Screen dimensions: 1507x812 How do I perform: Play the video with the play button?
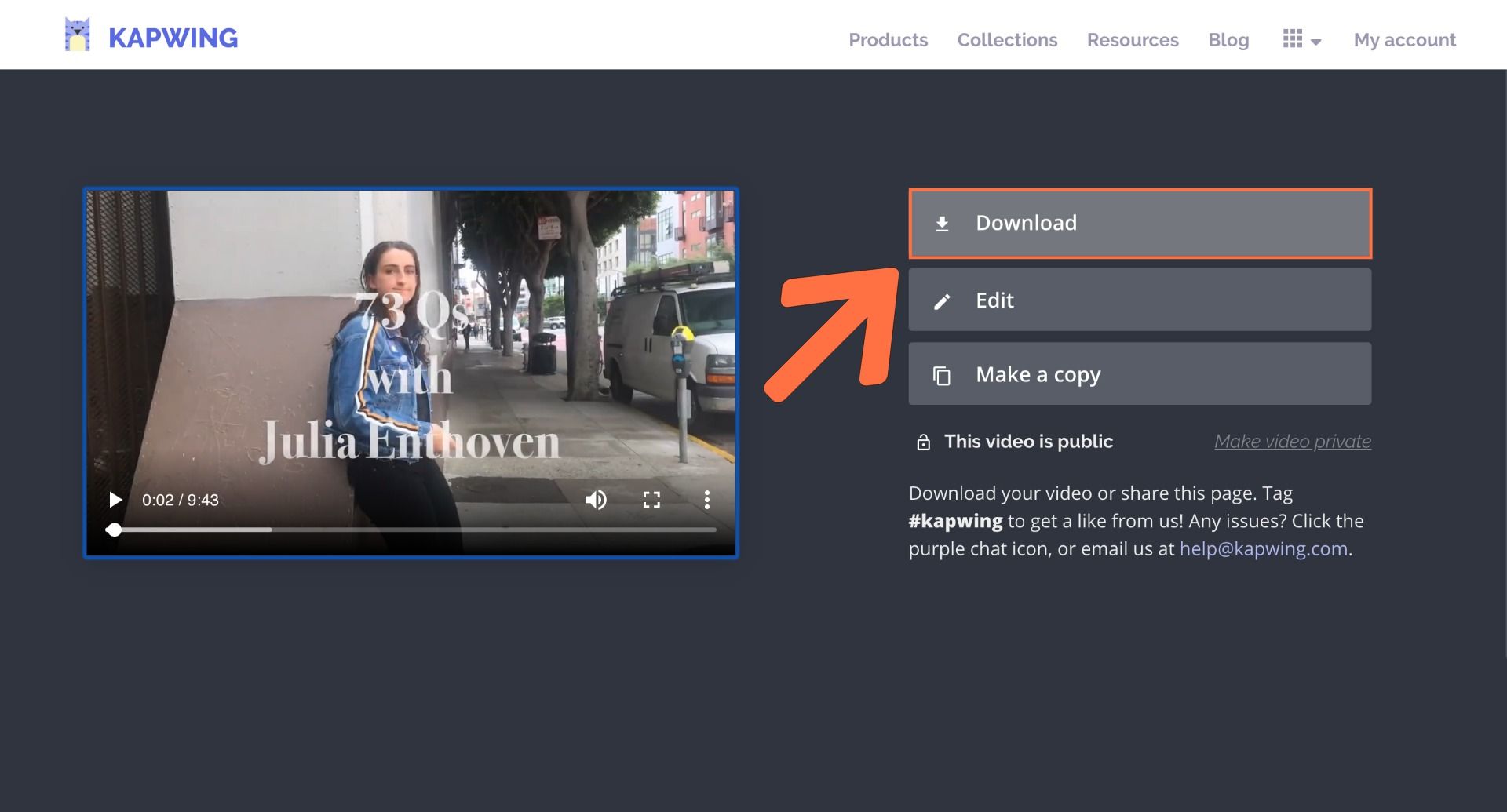coord(115,500)
